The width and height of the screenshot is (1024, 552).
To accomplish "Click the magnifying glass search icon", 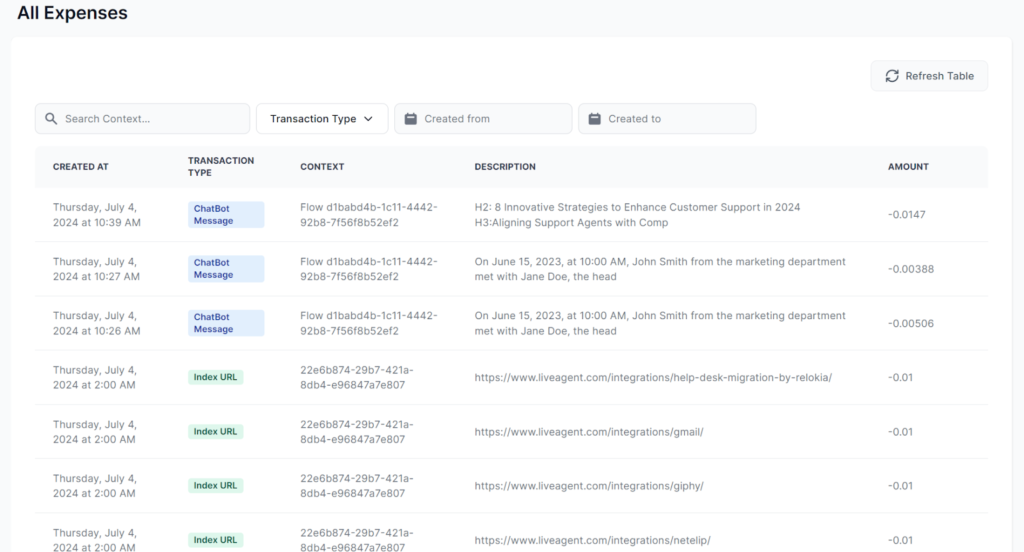I will [x=51, y=119].
